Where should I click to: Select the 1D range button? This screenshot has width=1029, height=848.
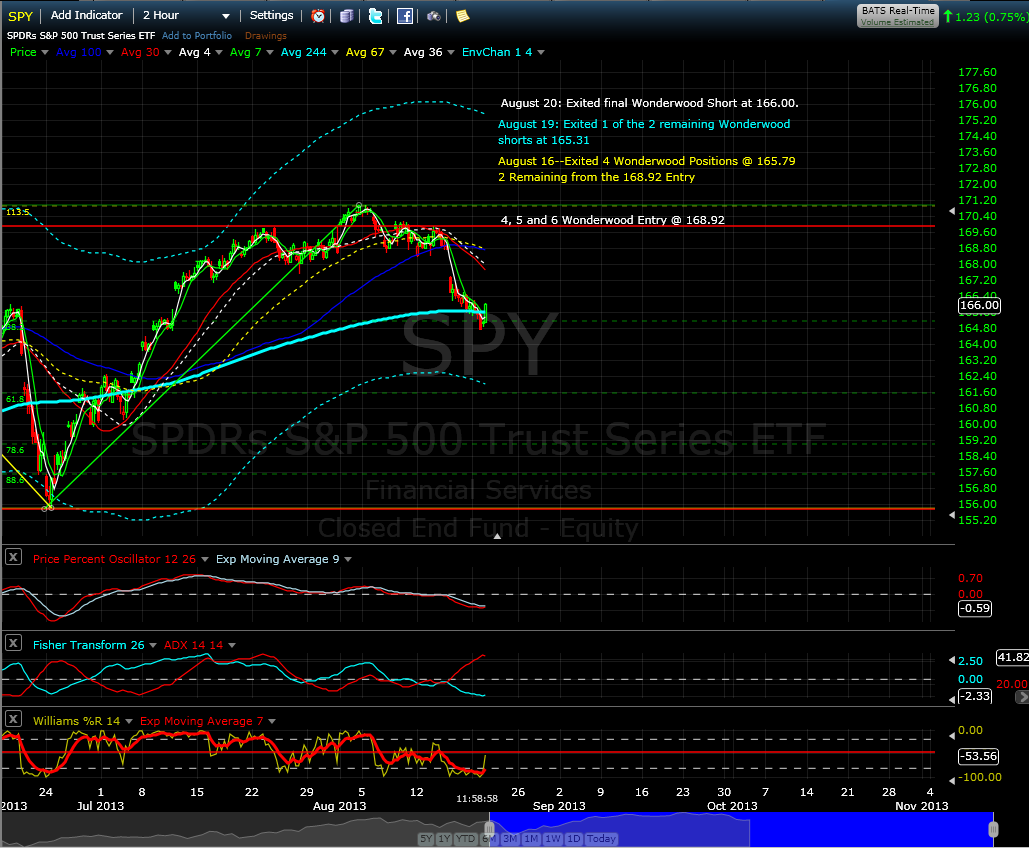click(574, 838)
